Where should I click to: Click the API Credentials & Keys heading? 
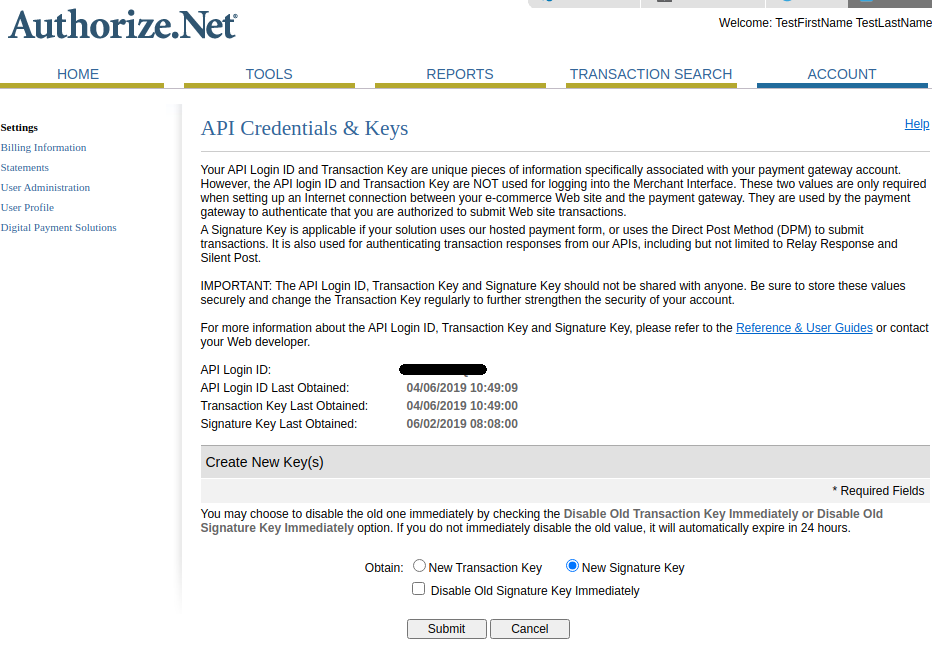tap(304, 128)
